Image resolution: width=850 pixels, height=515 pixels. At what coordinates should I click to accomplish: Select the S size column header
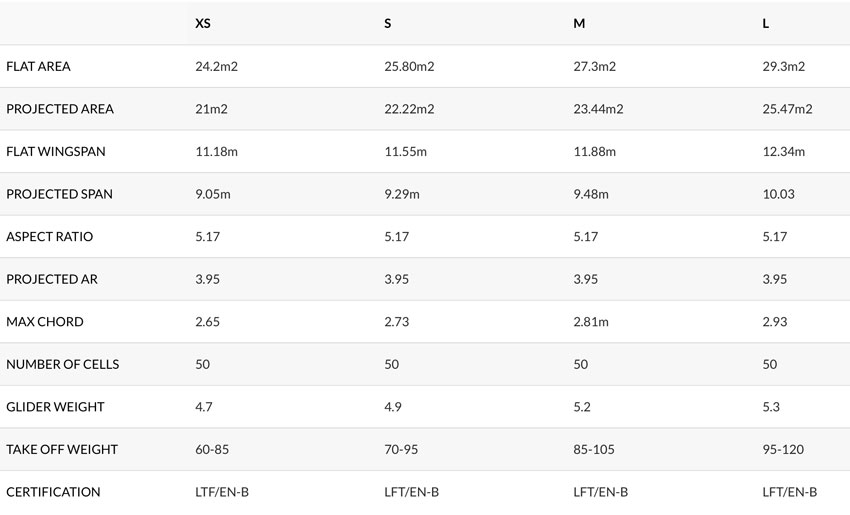pos(388,23)
